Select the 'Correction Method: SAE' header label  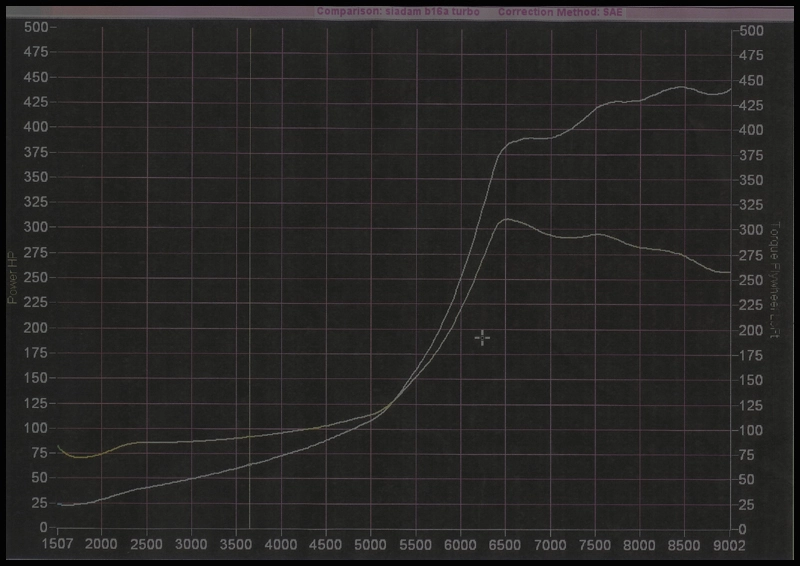[x=560, y=12]
